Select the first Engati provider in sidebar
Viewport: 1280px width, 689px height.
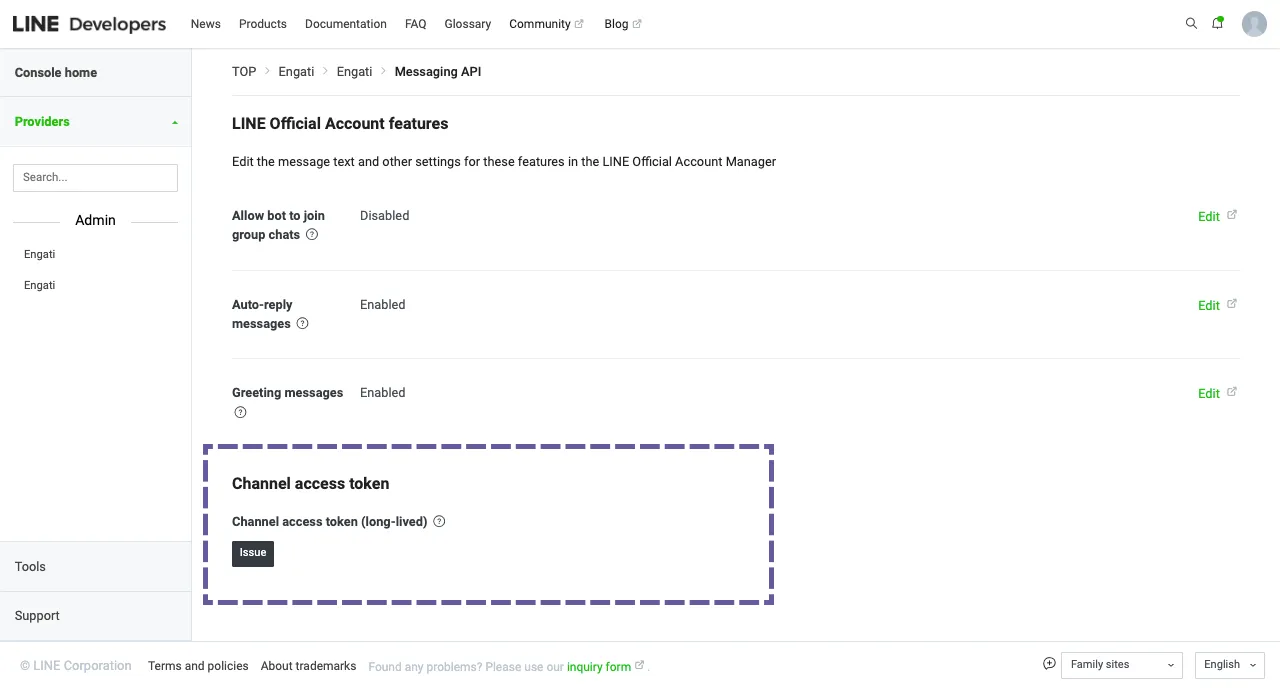(x=40, y=254)
